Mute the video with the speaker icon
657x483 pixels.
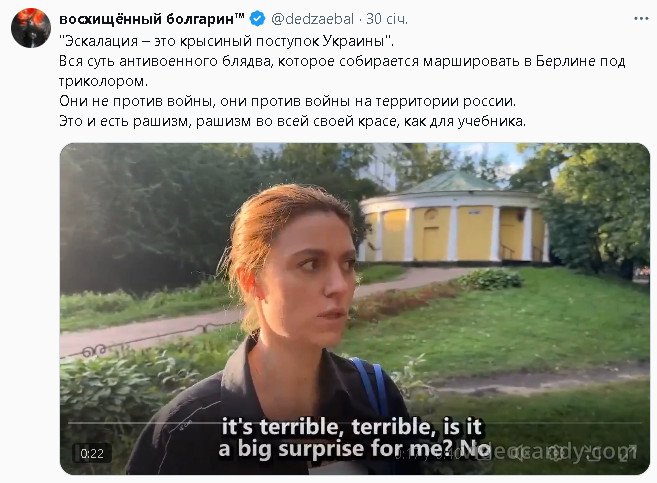(518, 454)
